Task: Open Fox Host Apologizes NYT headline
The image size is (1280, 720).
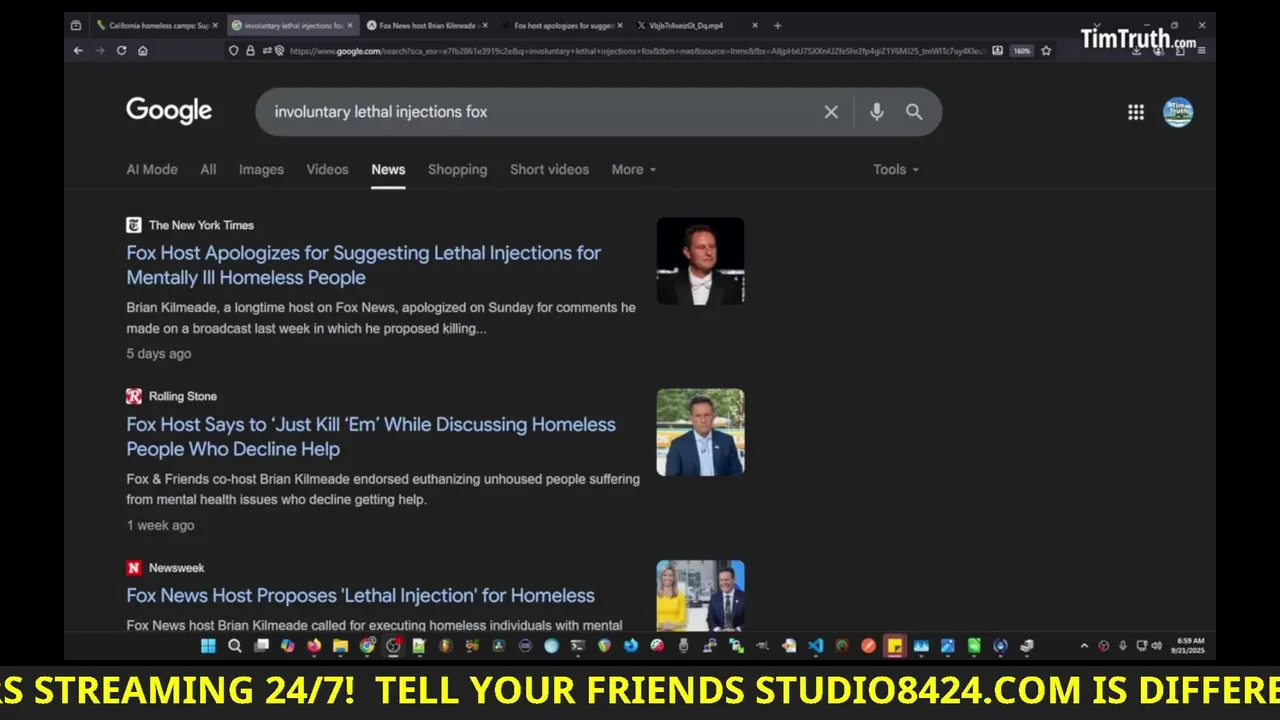Action: [364, 265]
